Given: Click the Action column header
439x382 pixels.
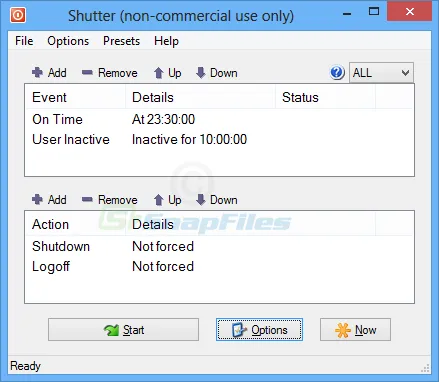Looking at the screenshot, I should [x=75, y=224].
